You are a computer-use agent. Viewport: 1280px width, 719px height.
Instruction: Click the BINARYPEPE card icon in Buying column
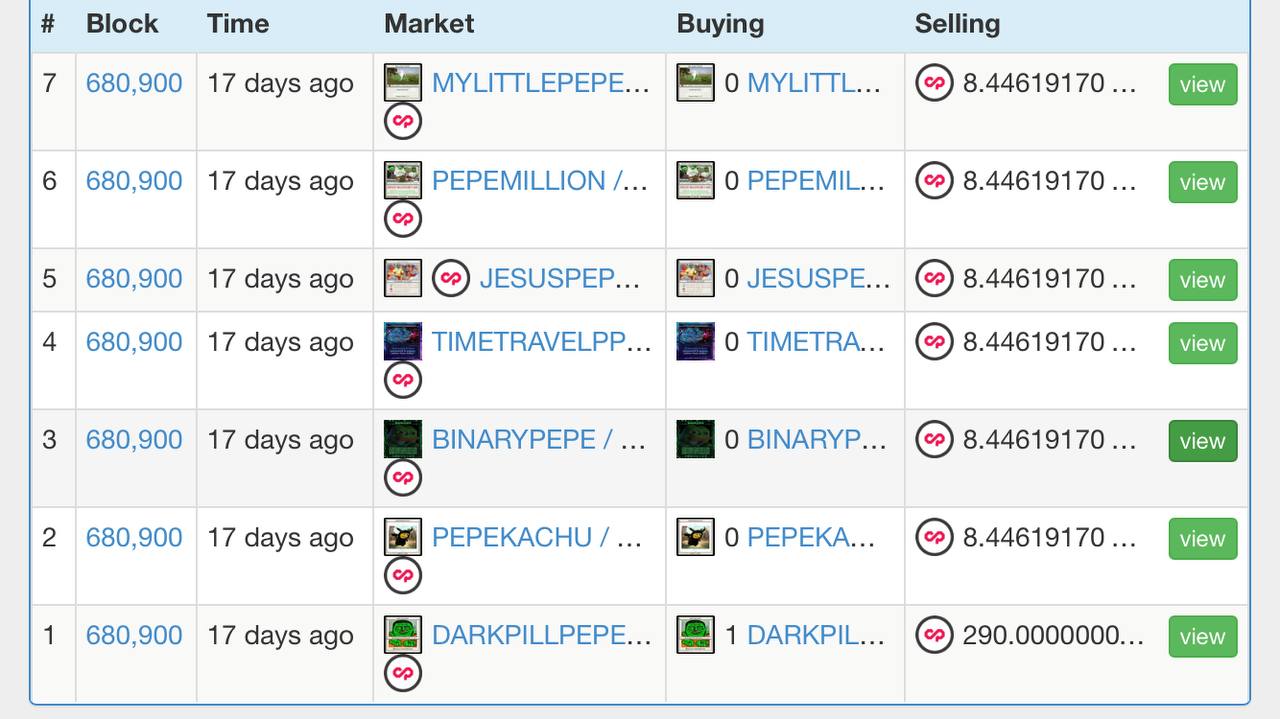[695, 439]
